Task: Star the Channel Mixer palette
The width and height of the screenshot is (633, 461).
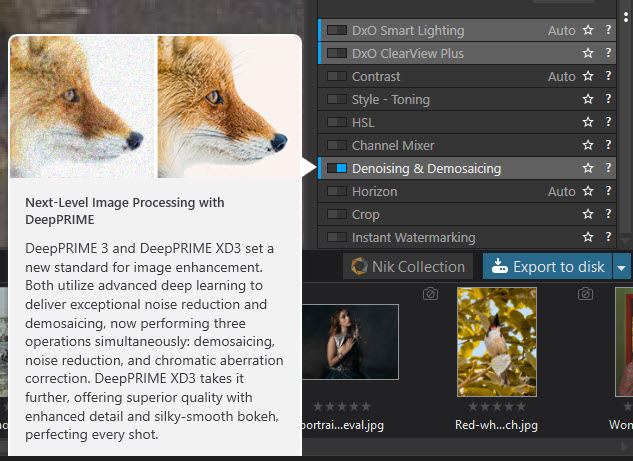Action: 588,145
